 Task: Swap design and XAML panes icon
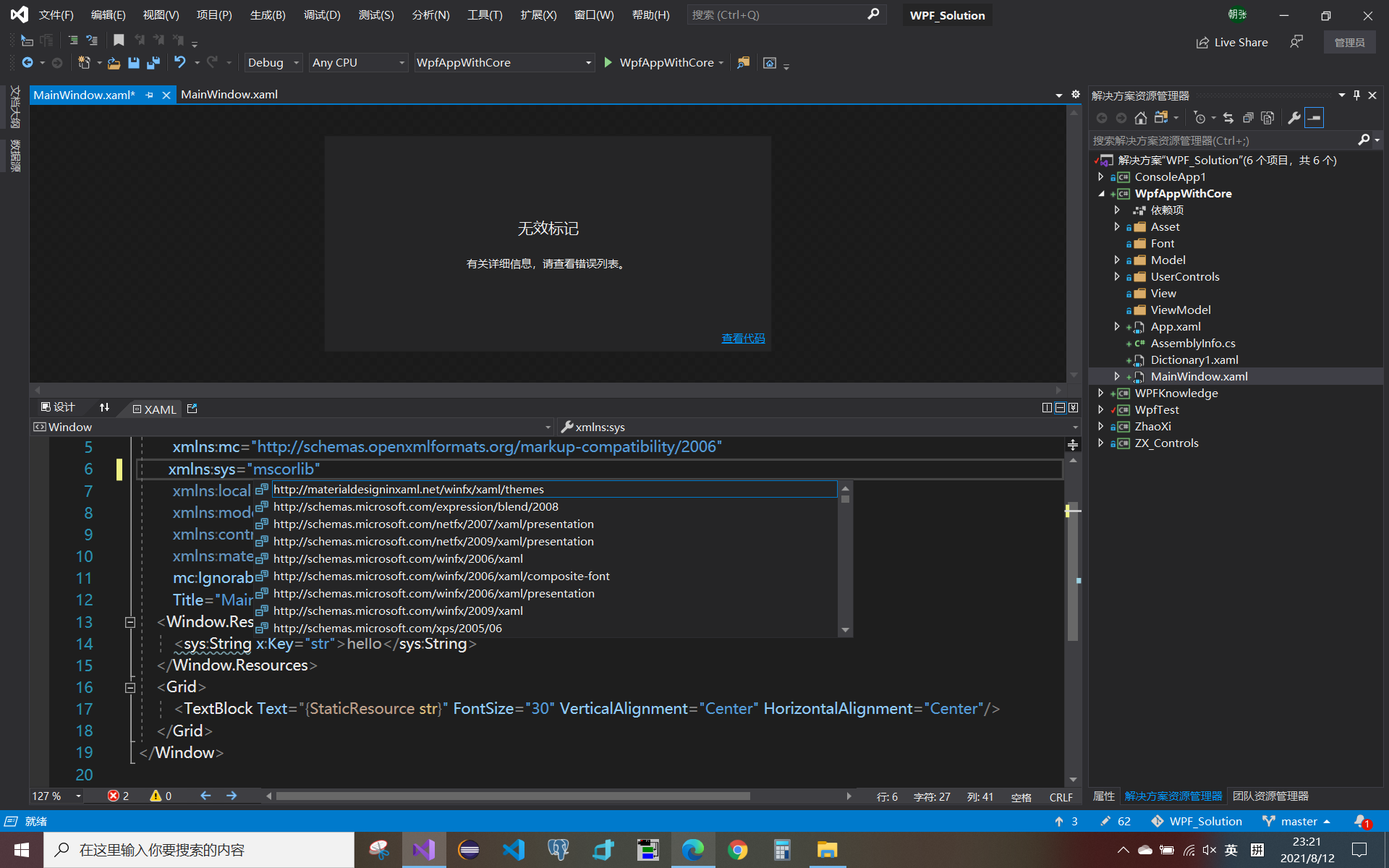click(x=104, y=408)
